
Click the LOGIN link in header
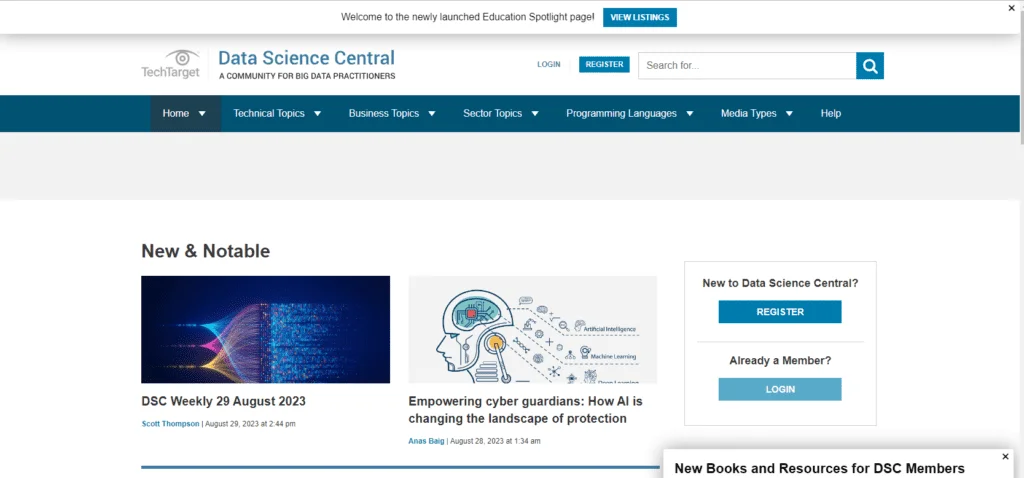point(549,65)
